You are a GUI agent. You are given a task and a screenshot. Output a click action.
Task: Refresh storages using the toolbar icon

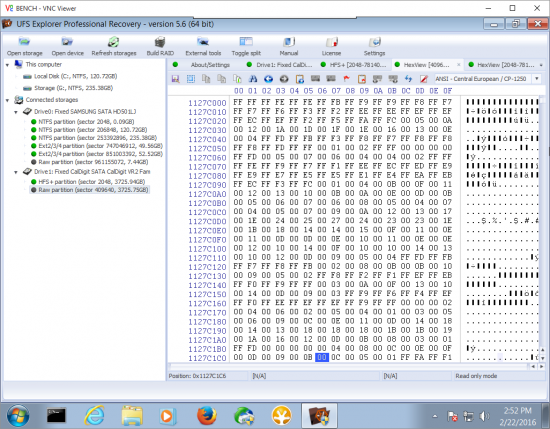click(114, 46)
